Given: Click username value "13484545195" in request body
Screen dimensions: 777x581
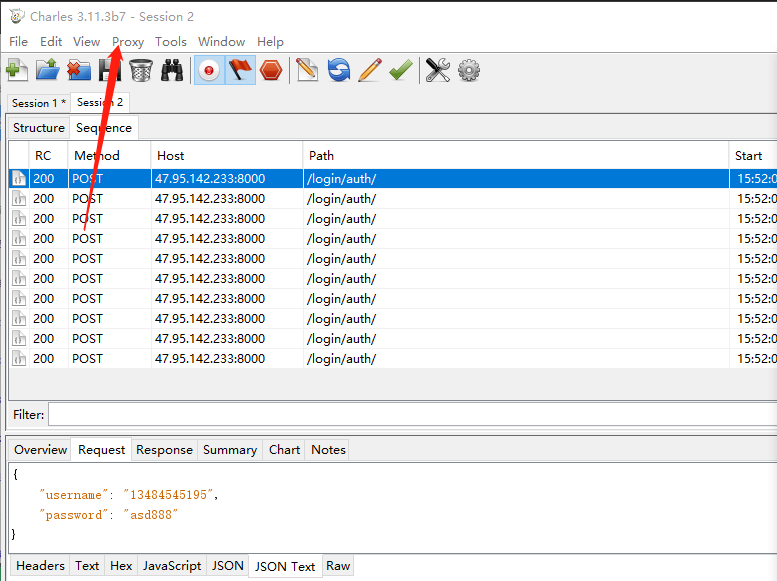Looking at the screenshot, I should point(168,495).
